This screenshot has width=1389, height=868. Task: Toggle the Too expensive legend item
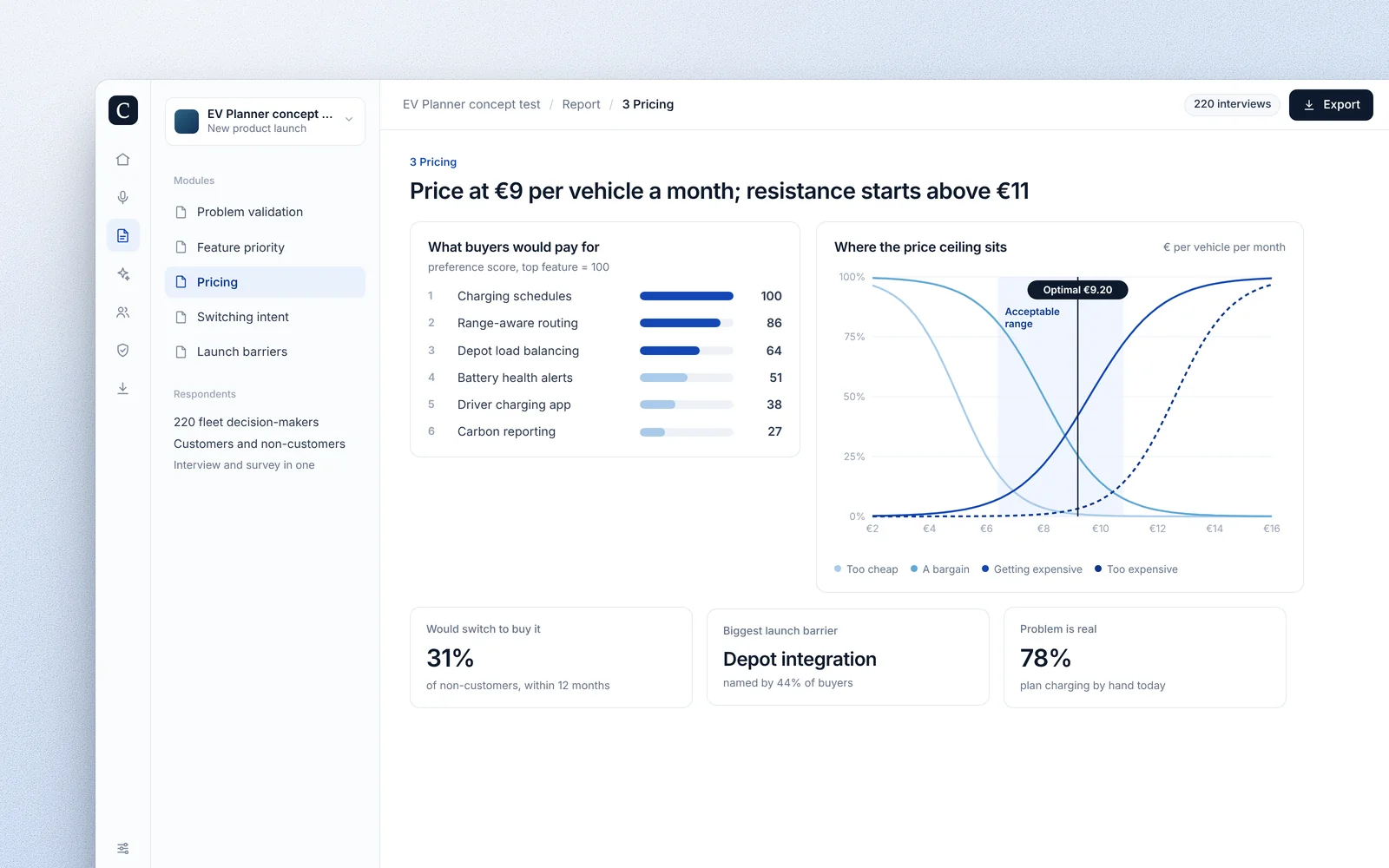click(1136, 569)
